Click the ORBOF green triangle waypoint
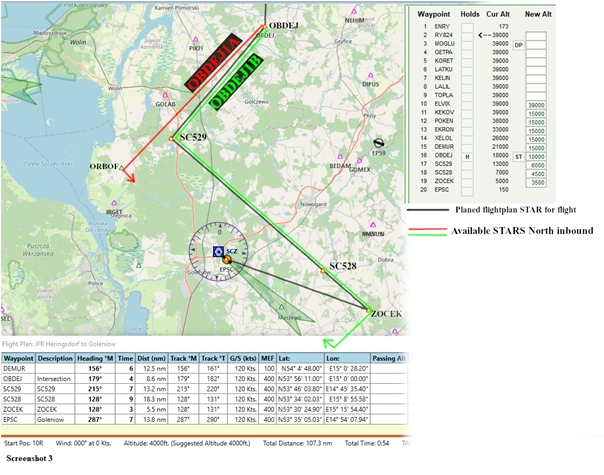604x475 pixels. tap(122, 168)
